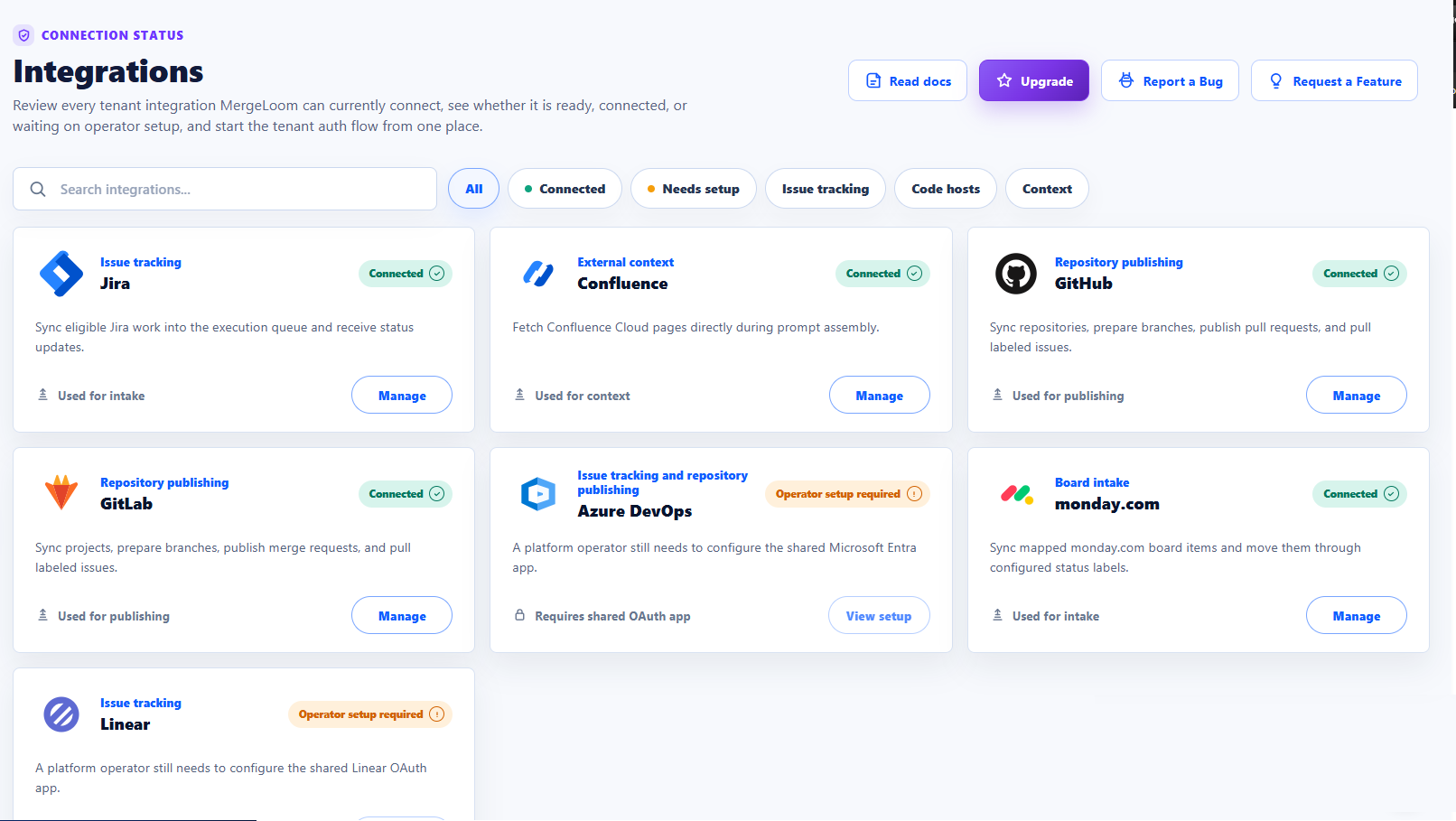Show Code hosts integrations
Viewport: 1456px width, 821px height.
(x=946, y=189)
